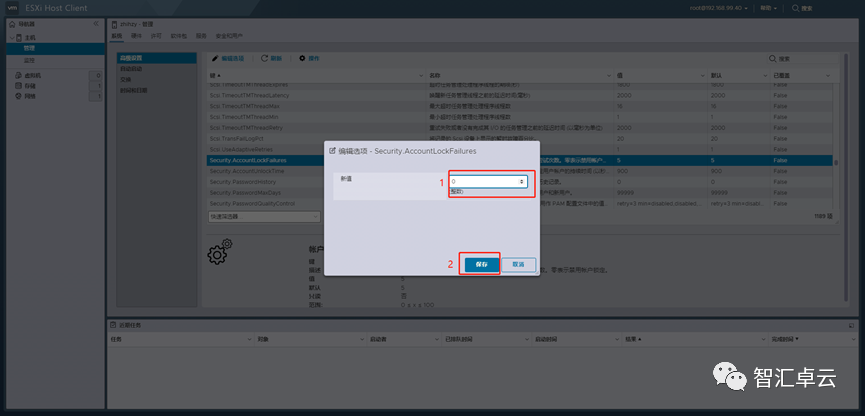Open the 值 column header dropdown arrow
Image resolution: width=865 pixels, height=416 pixels.
(703, 75)
